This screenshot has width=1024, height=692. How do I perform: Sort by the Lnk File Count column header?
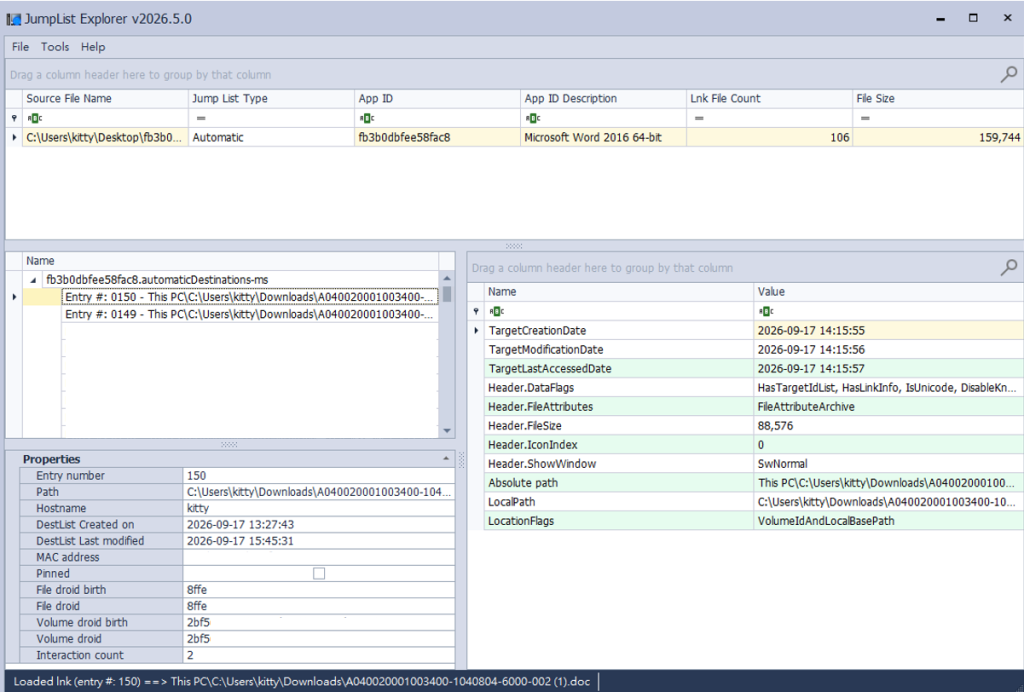769,99
